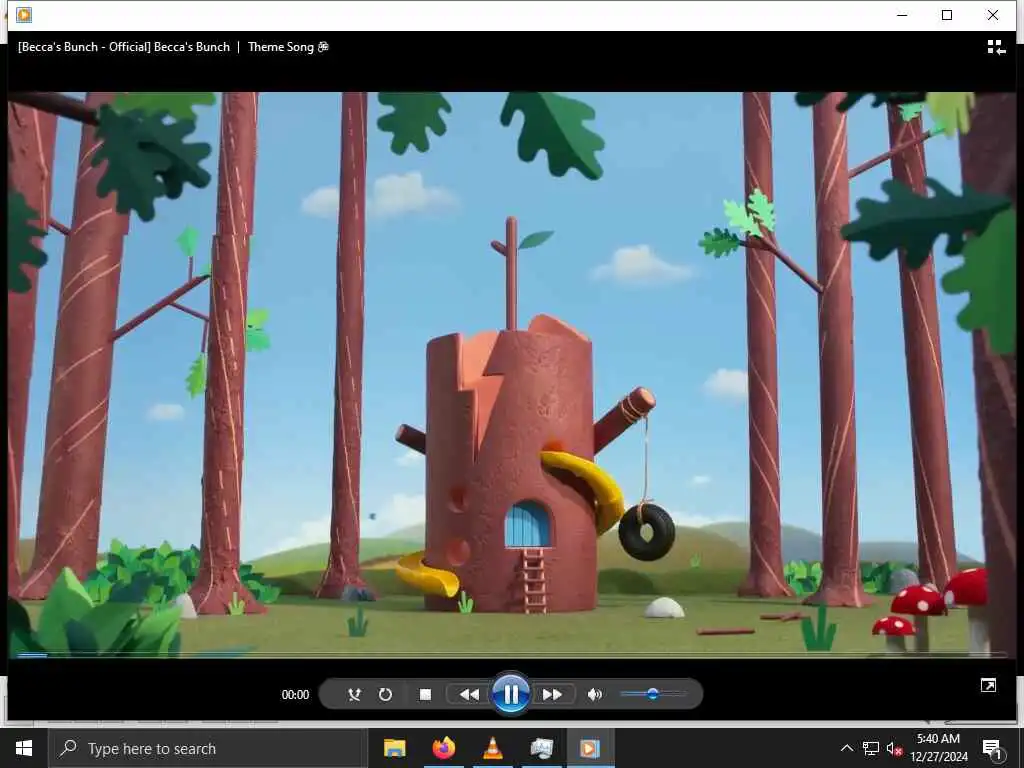Click the Windows Media Player taskbar button
The image size is (1024, 768).
point(590,748)
